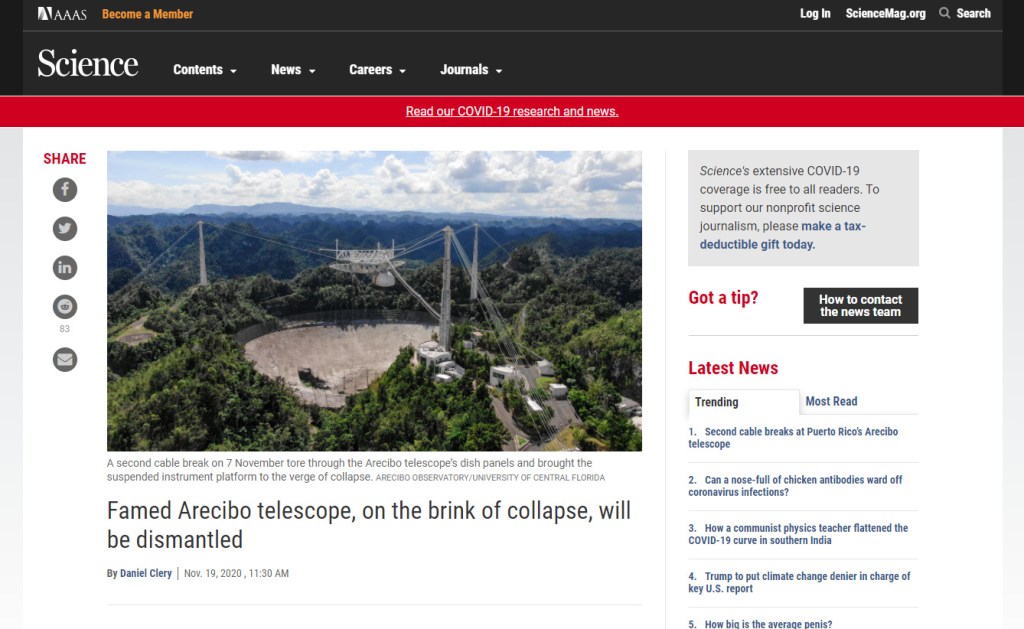Share article via Twitter icon
1024x629 pixels.
click(65, 229)
